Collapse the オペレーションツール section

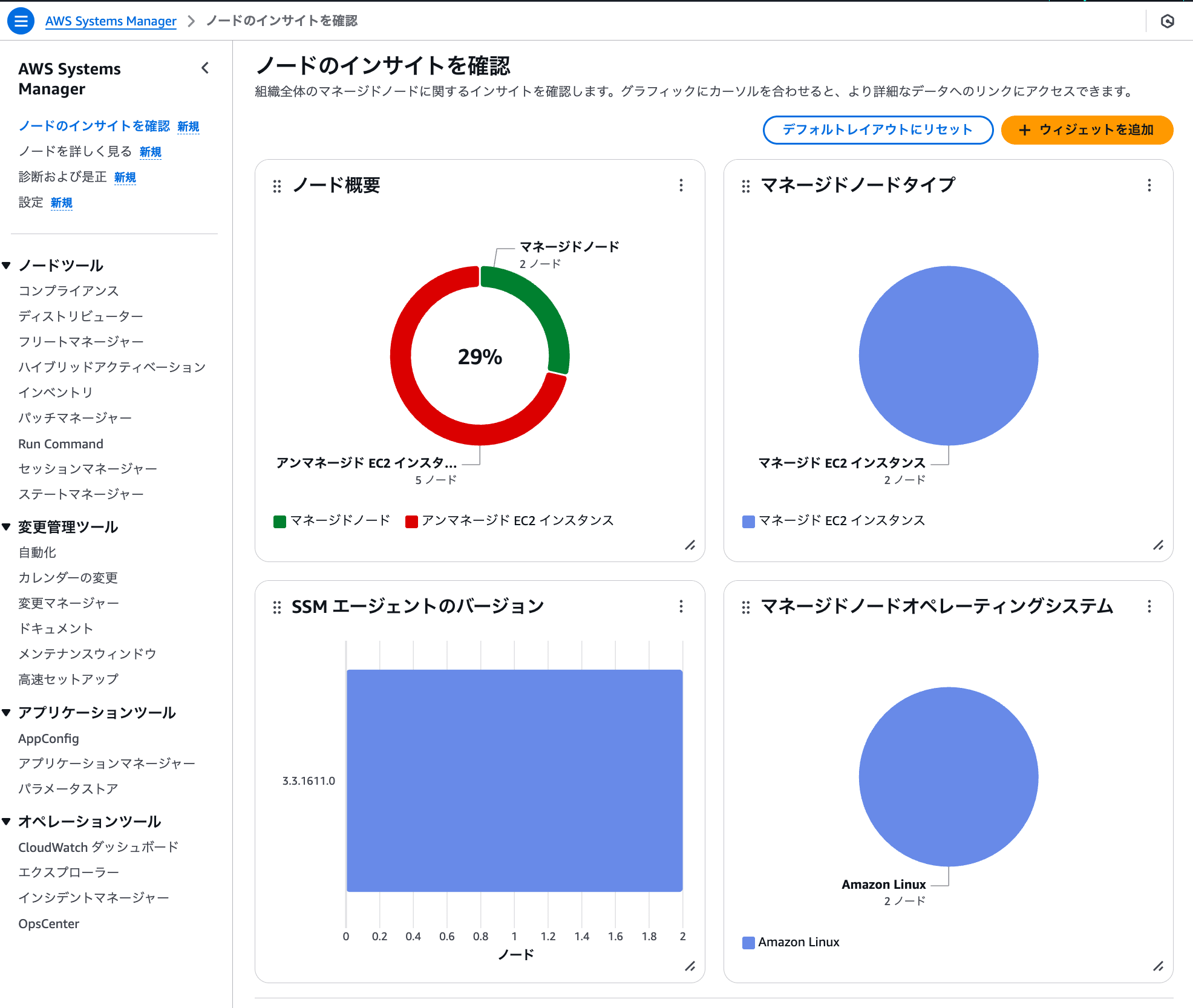tap(6, 822)
